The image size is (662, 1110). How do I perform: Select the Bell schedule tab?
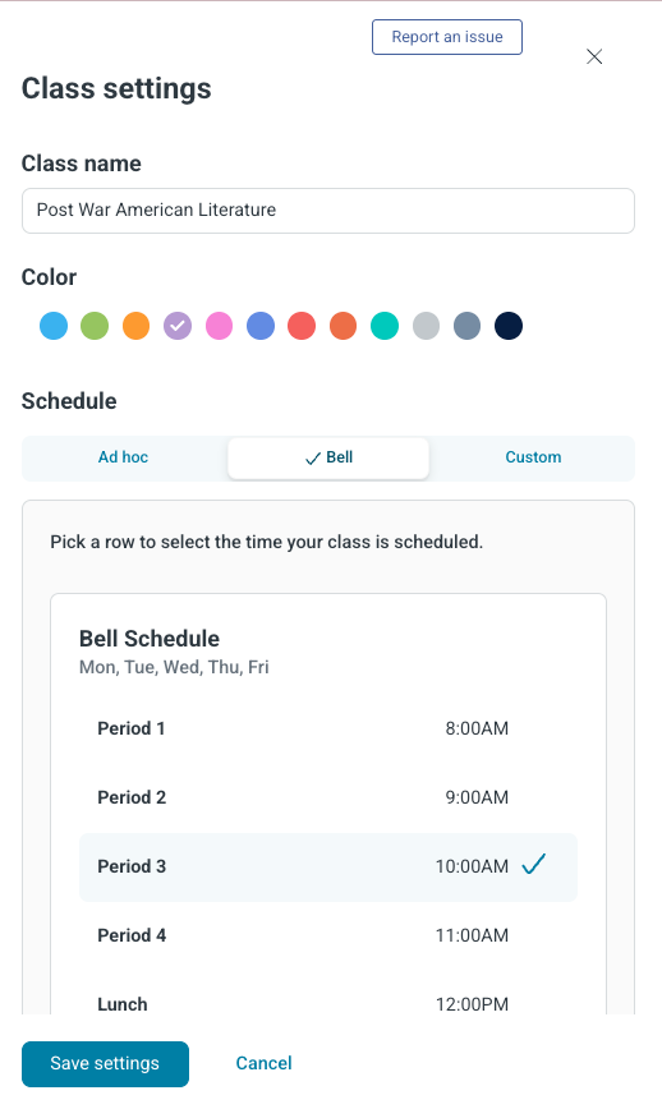click(x=328, y=458)
